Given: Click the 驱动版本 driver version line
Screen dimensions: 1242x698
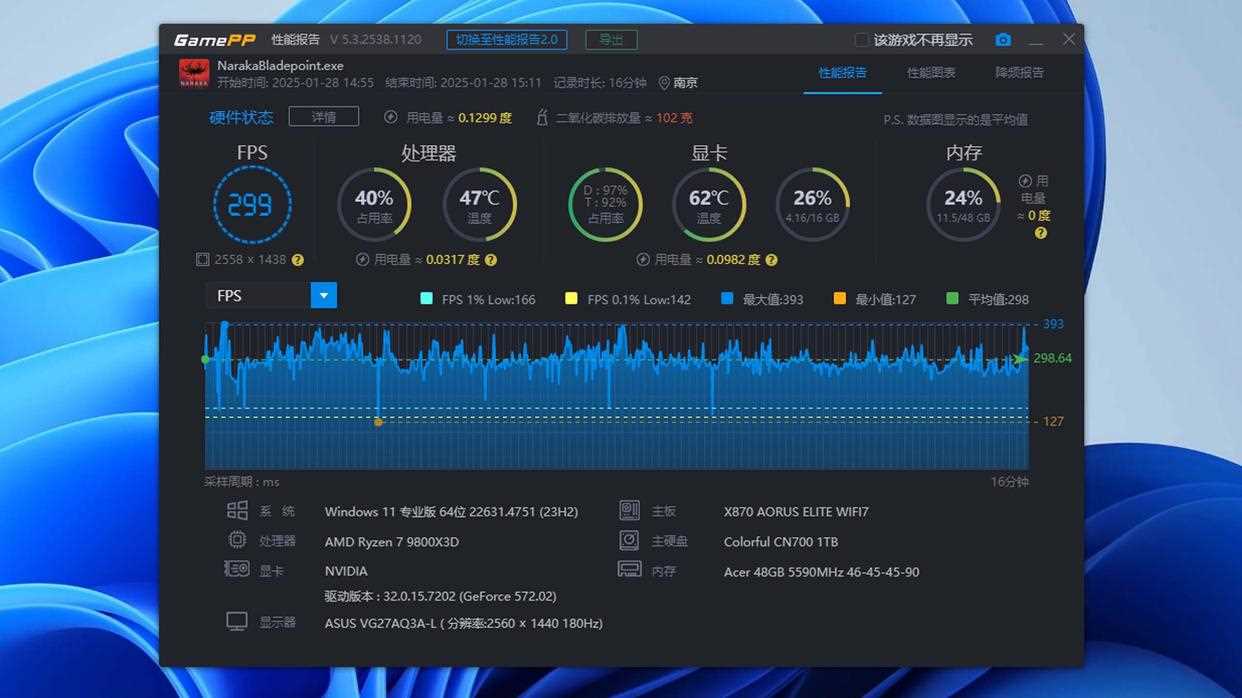Looking at the screenshot, I should pos(440,597).
